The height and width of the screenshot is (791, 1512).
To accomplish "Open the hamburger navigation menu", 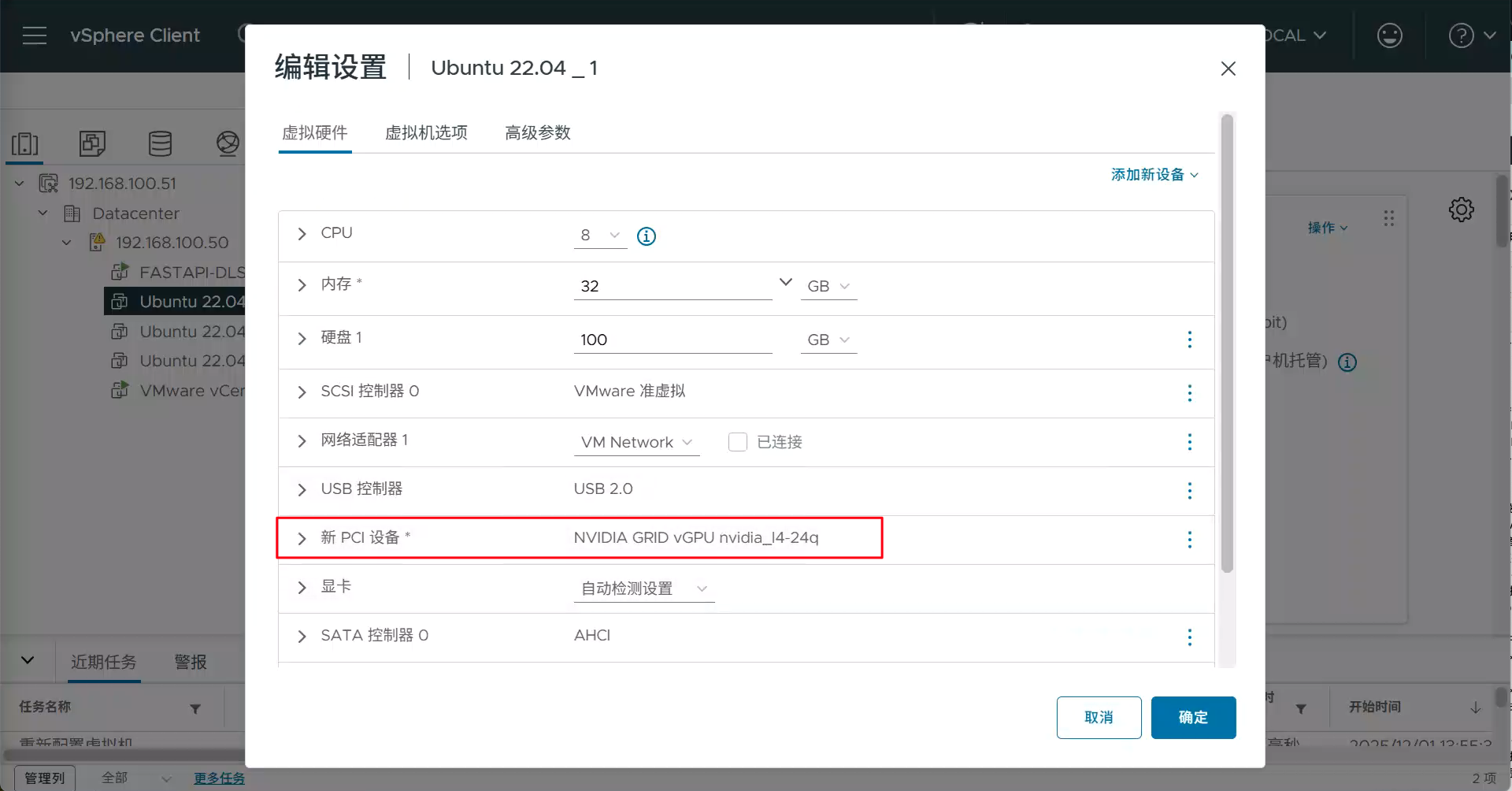I will pyautogui.click(x=34, y=35).
